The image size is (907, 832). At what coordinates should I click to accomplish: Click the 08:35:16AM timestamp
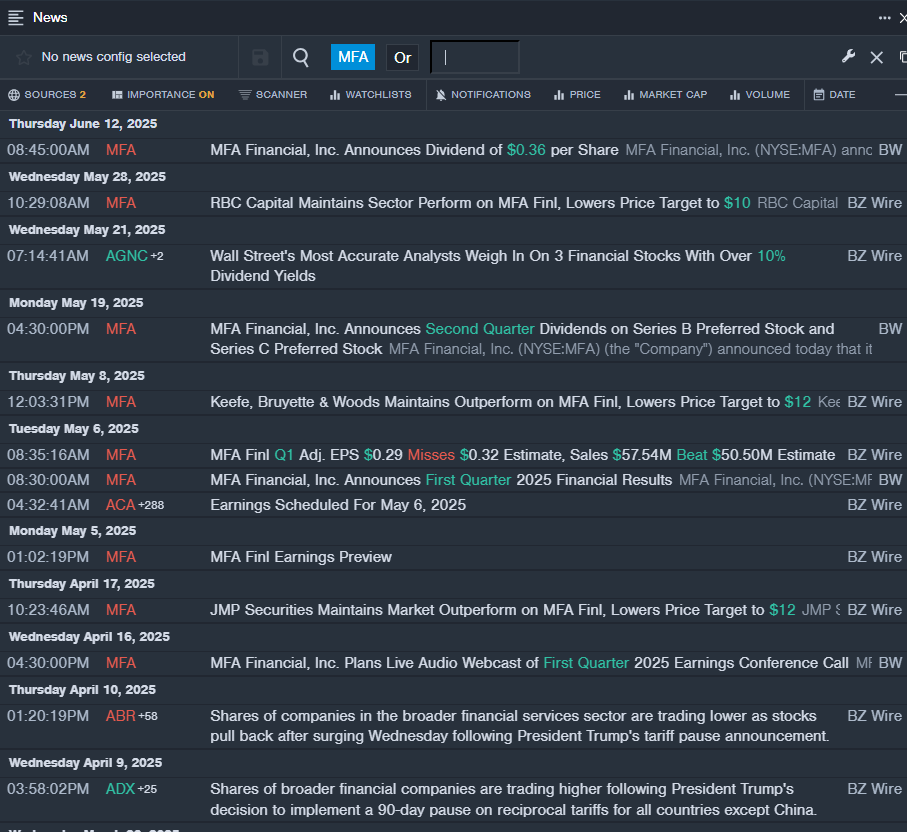48,455
